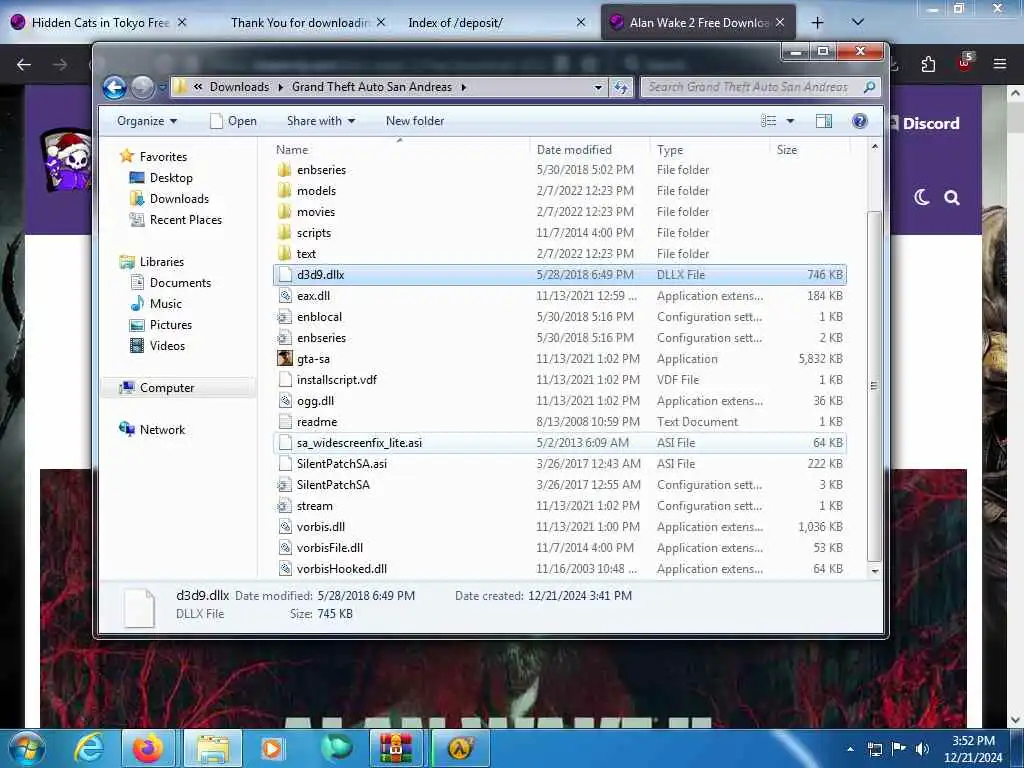Screen dimensions: 1024x768
Task: Open a new browser tab
Action: 817,23
